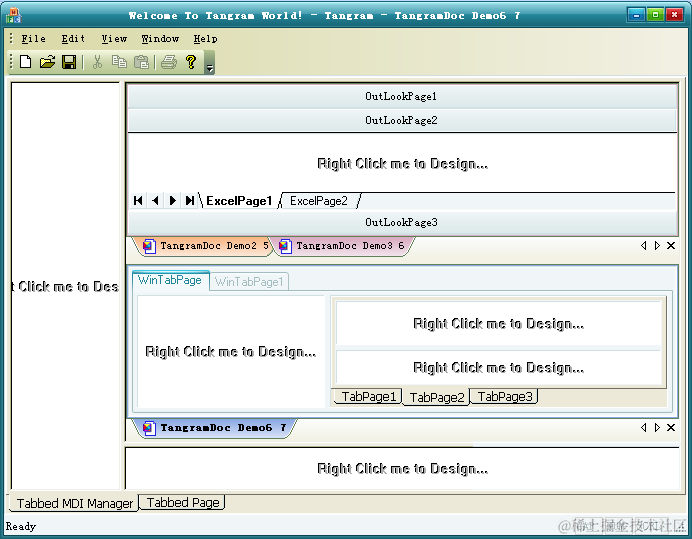The width and height of the screenshot is (692, 539).
Task: Select the WinTabPage1 tab
Action: coord(249,282)
